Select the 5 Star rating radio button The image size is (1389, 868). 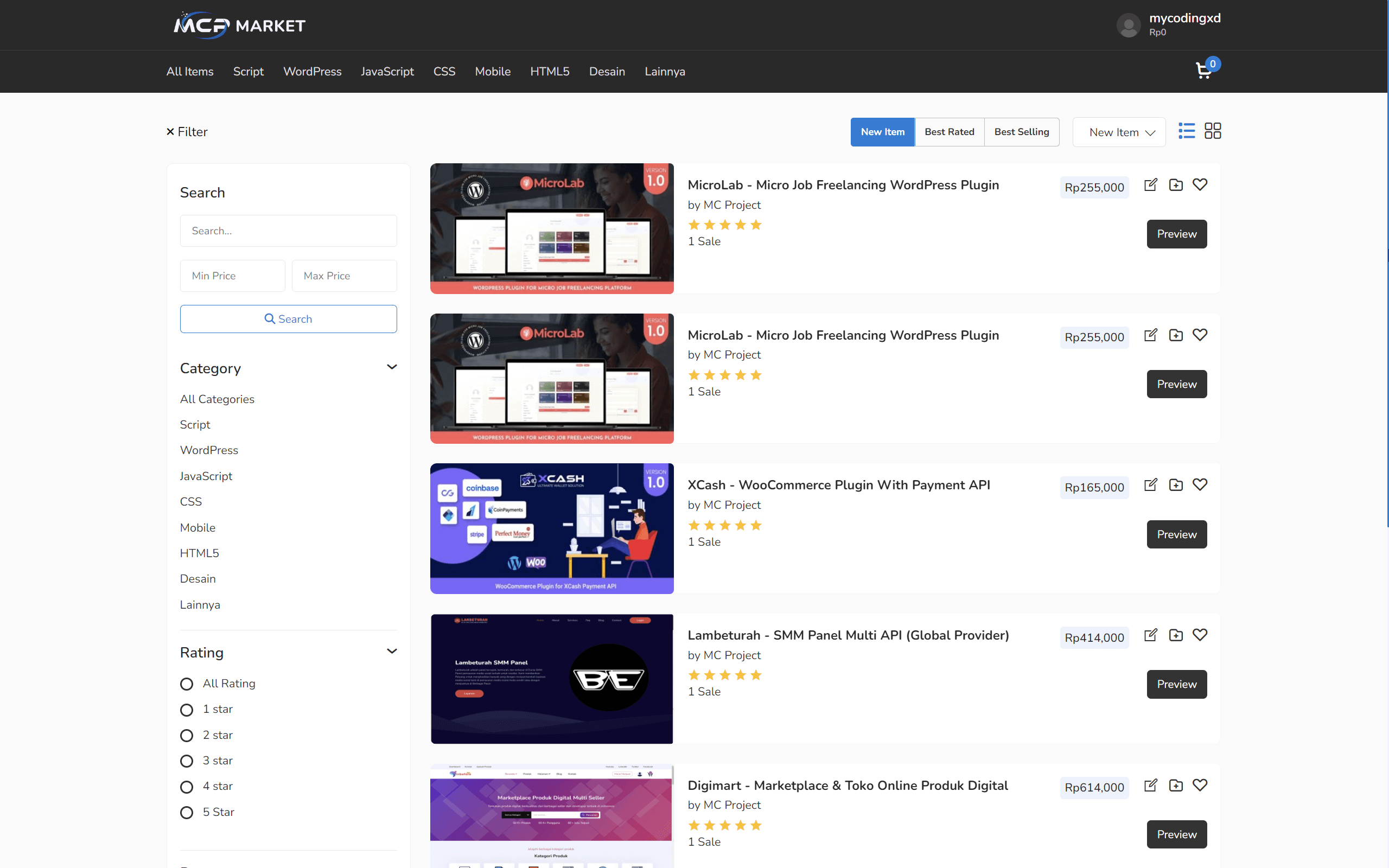186,812
